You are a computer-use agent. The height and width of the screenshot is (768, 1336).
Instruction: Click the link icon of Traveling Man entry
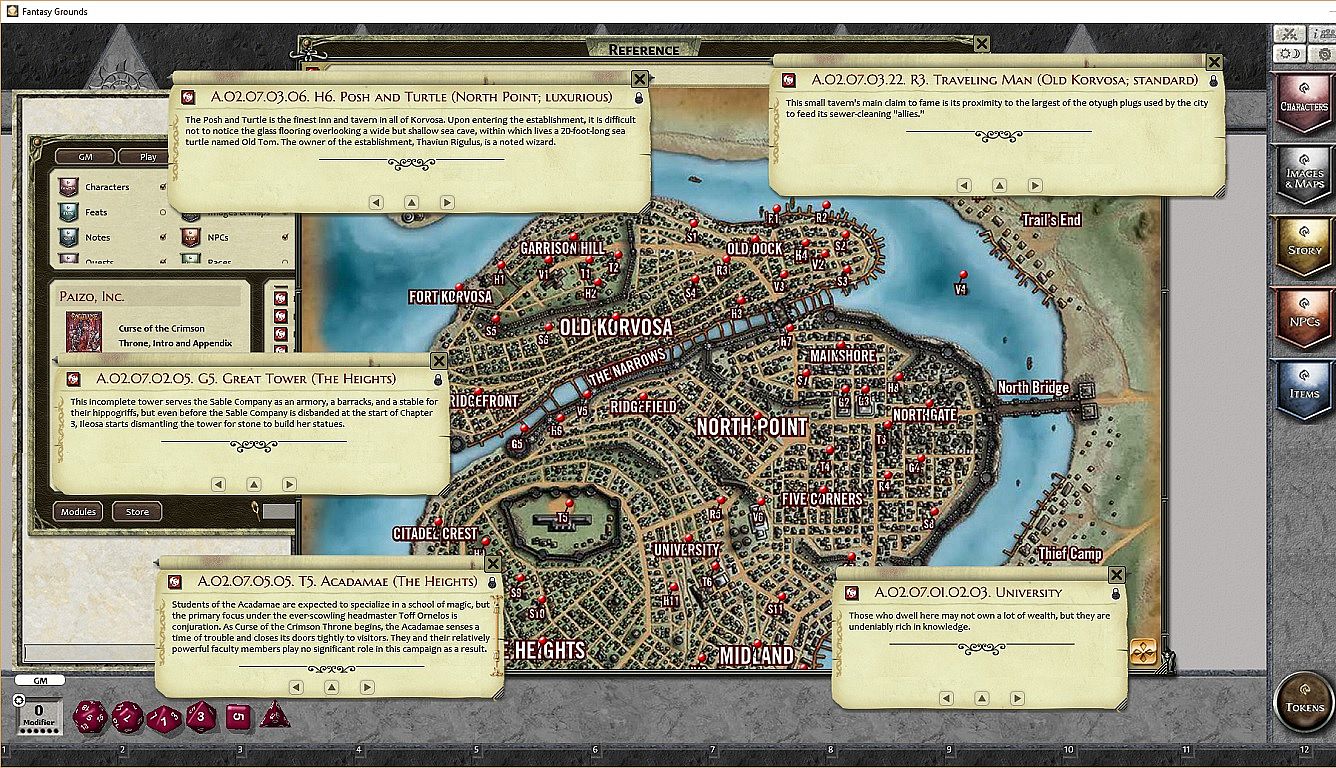pos(789,80)
